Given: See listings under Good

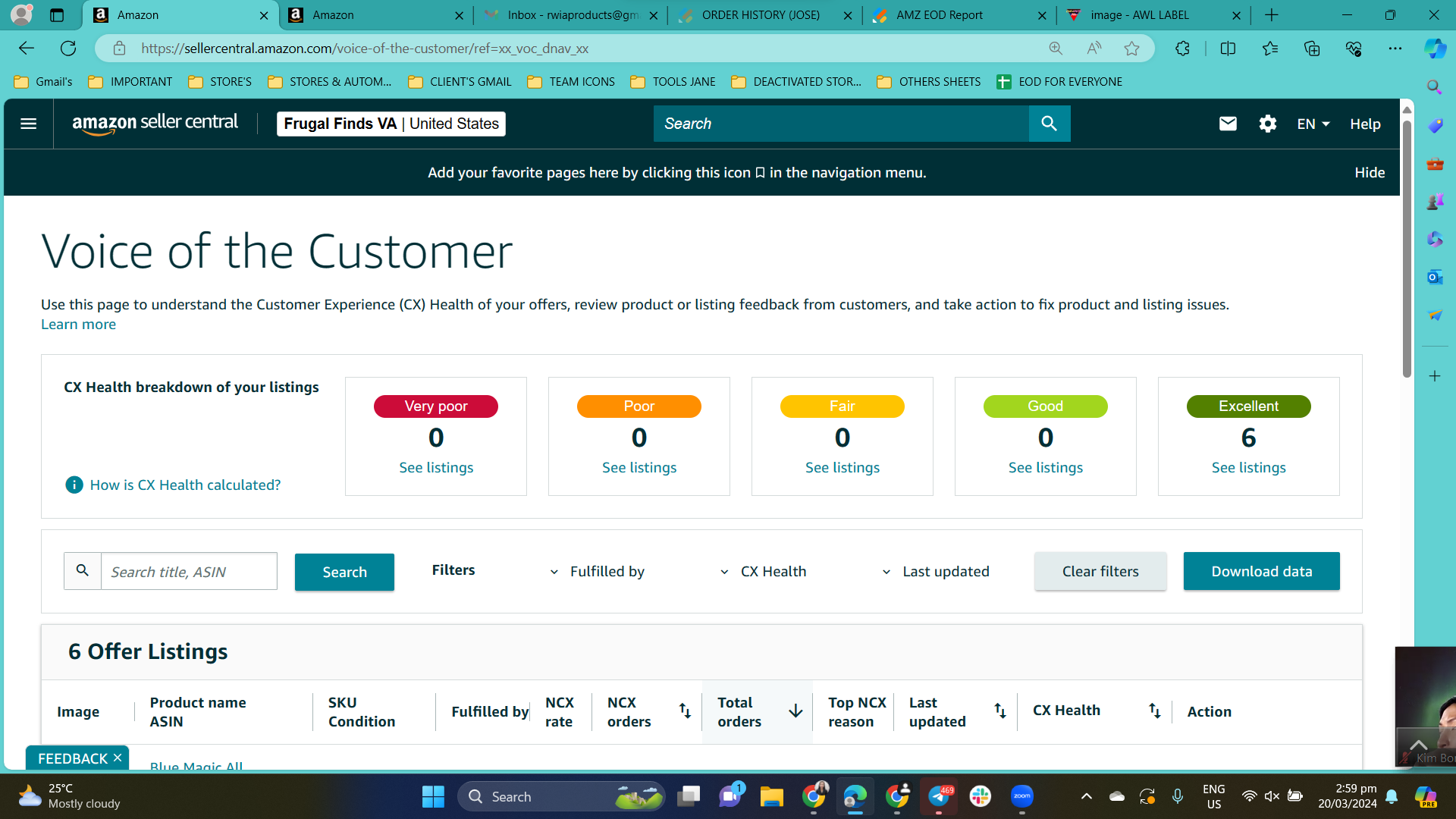Looking at the screenshot, I should click(x=1046, y=467).
